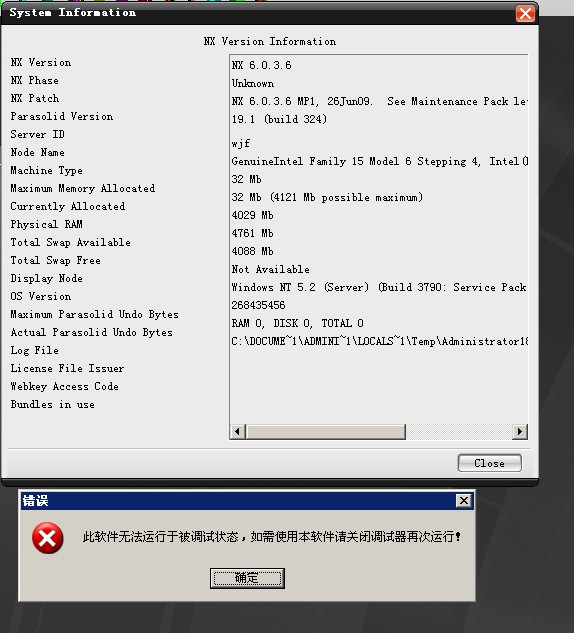The width and height of the screenshot is (574, 633).
Task: Select the GenuineIntel Family 15 line
Action: (x=379, y=161)
